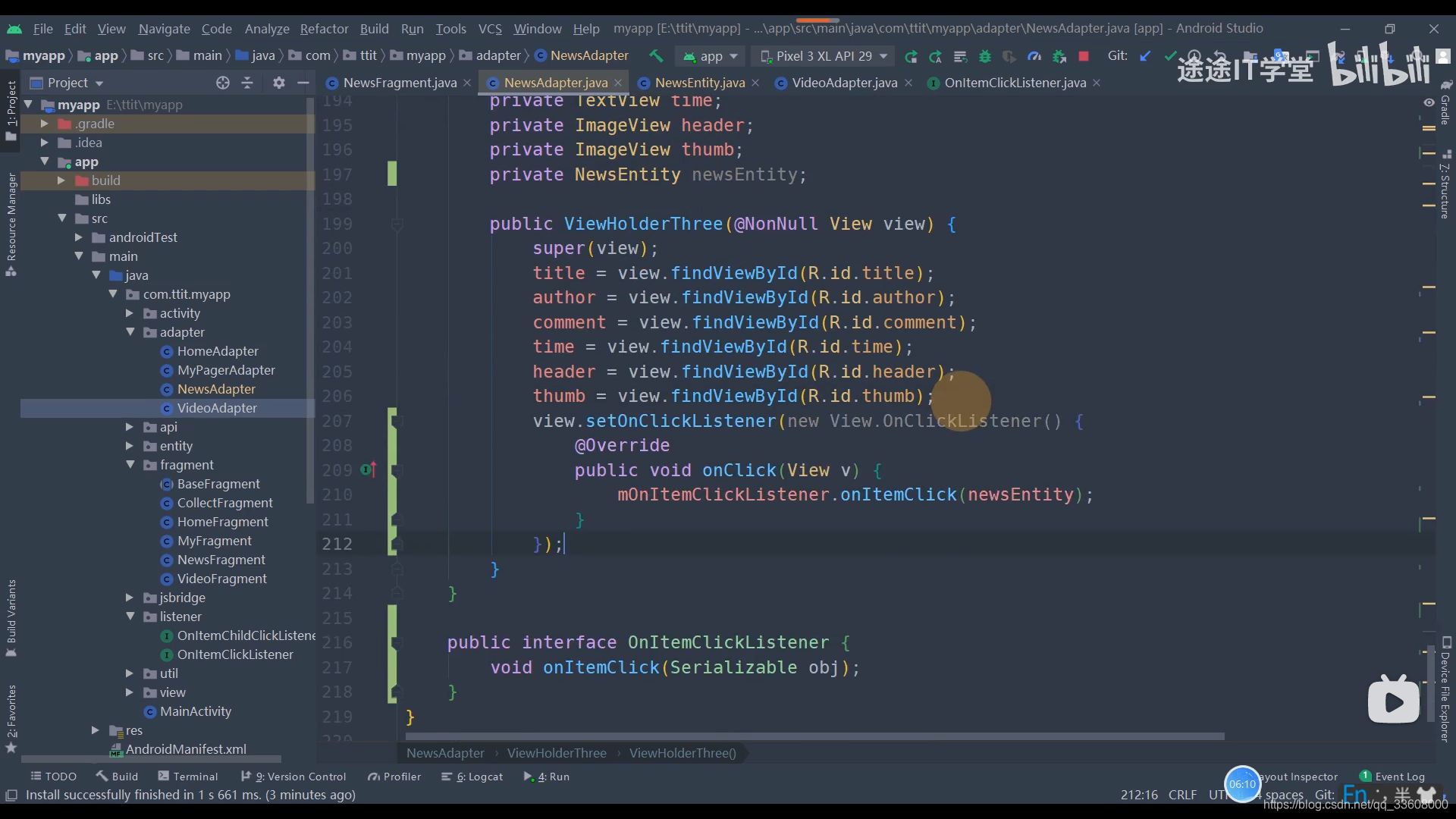Click the Git Update Project arrow icon
The image size is (1456, 819).
click(1146, 56)
